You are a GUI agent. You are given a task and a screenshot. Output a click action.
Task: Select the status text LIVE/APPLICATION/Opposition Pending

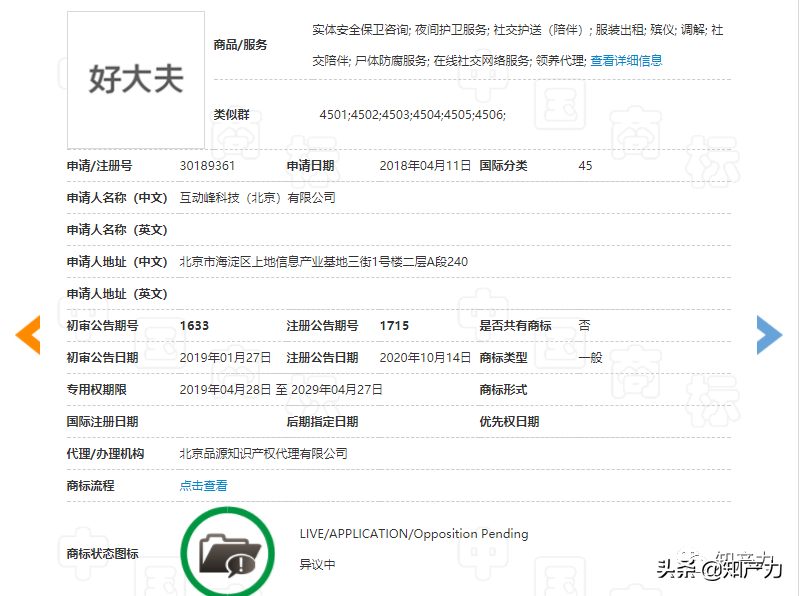[x=414, y=534]
